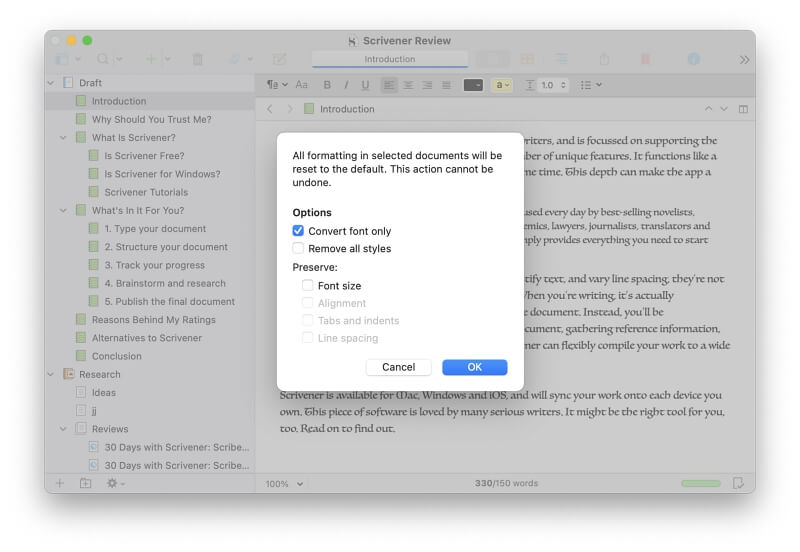Viewport: 800px width, 552px height.
Task: Open the Aa fonts panel
Action: point(302,85)
